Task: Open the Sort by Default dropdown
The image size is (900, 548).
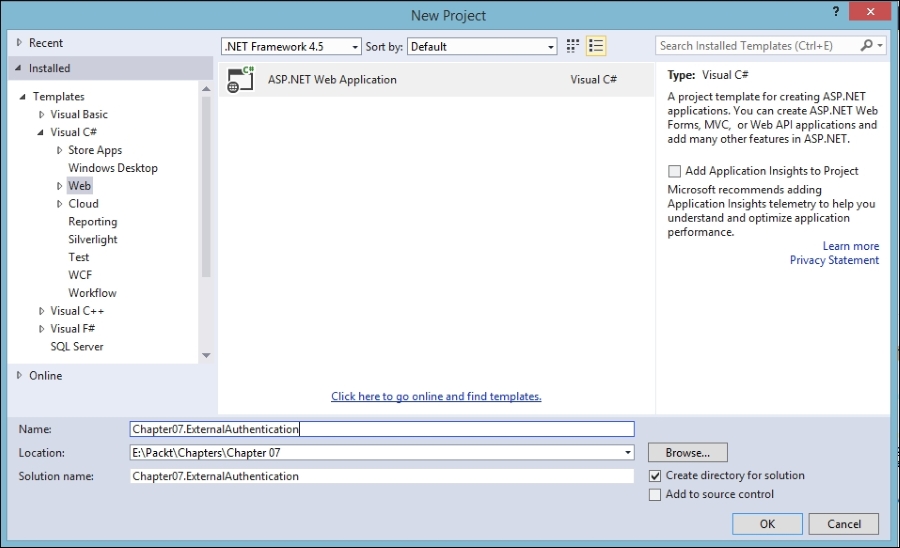Action: 482,47
